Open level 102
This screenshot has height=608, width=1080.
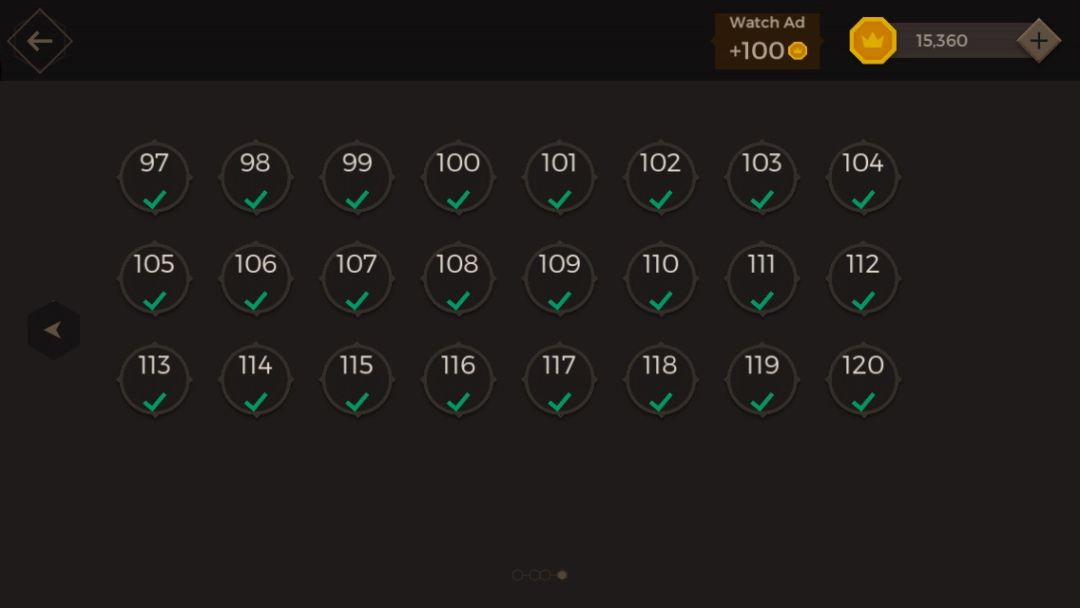coord(660,178)
